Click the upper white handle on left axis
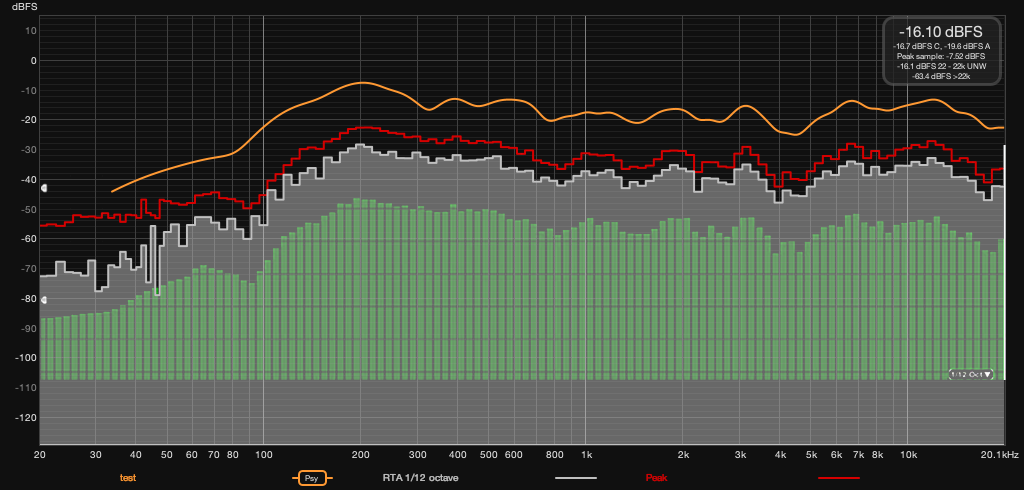This screenshot has height=490, width=1024. [x=44, y=188]
